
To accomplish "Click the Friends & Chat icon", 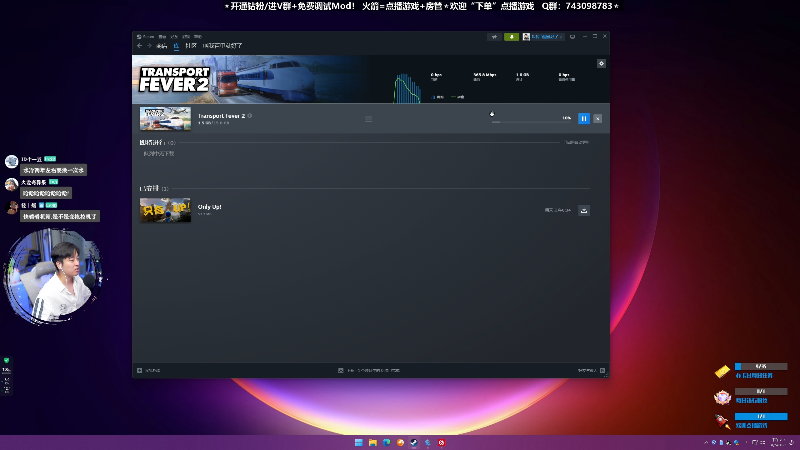I will pos(603,370).
